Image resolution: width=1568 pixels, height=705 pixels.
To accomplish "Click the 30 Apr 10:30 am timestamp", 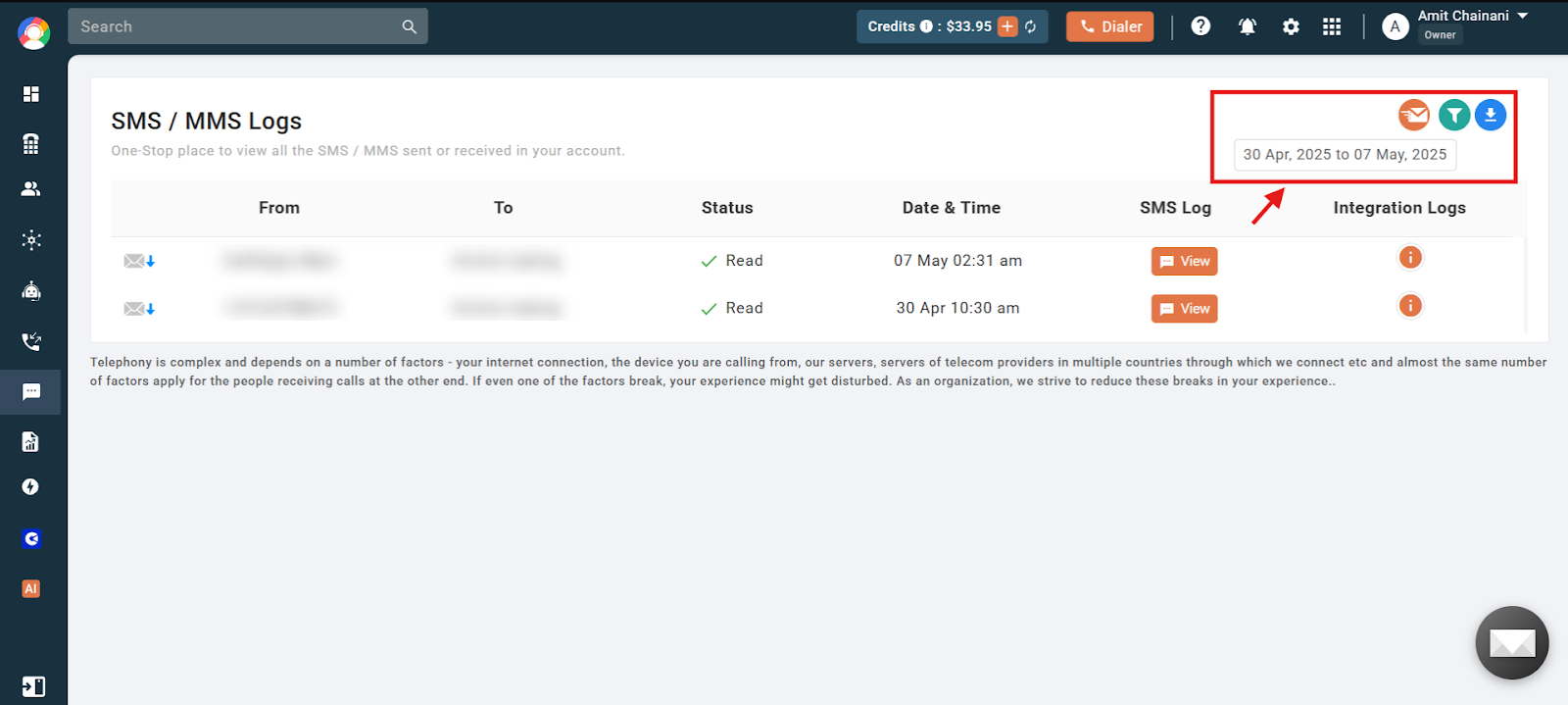I will [957, 308].
